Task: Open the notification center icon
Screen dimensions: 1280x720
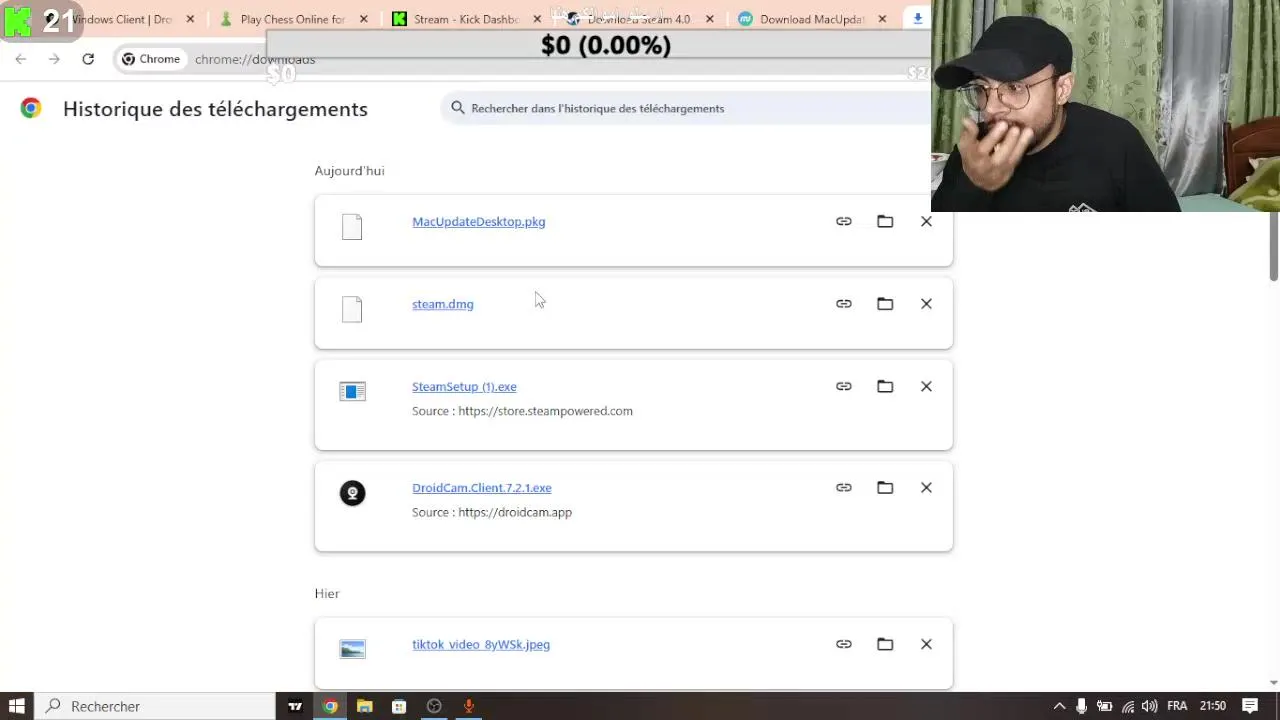Action: (x=1250, y=706)
